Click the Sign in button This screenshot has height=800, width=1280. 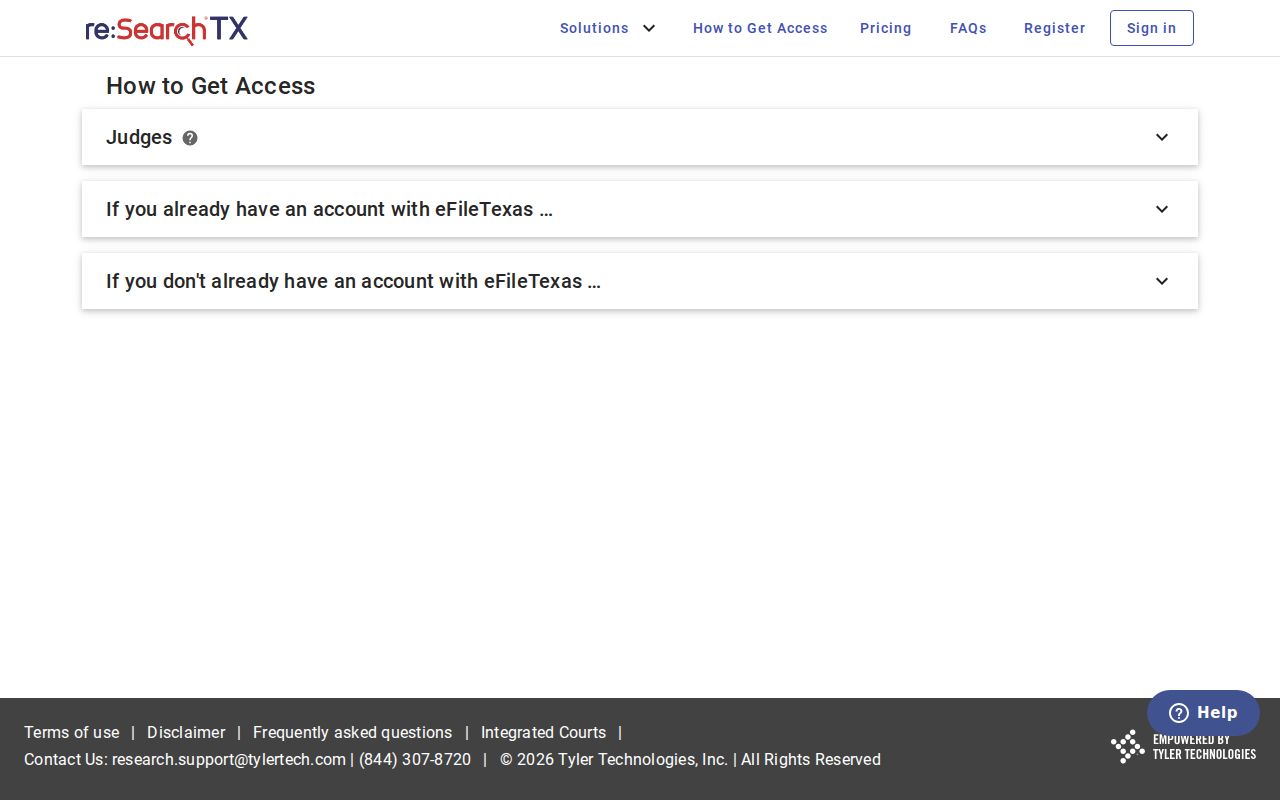click(1152, 28)
